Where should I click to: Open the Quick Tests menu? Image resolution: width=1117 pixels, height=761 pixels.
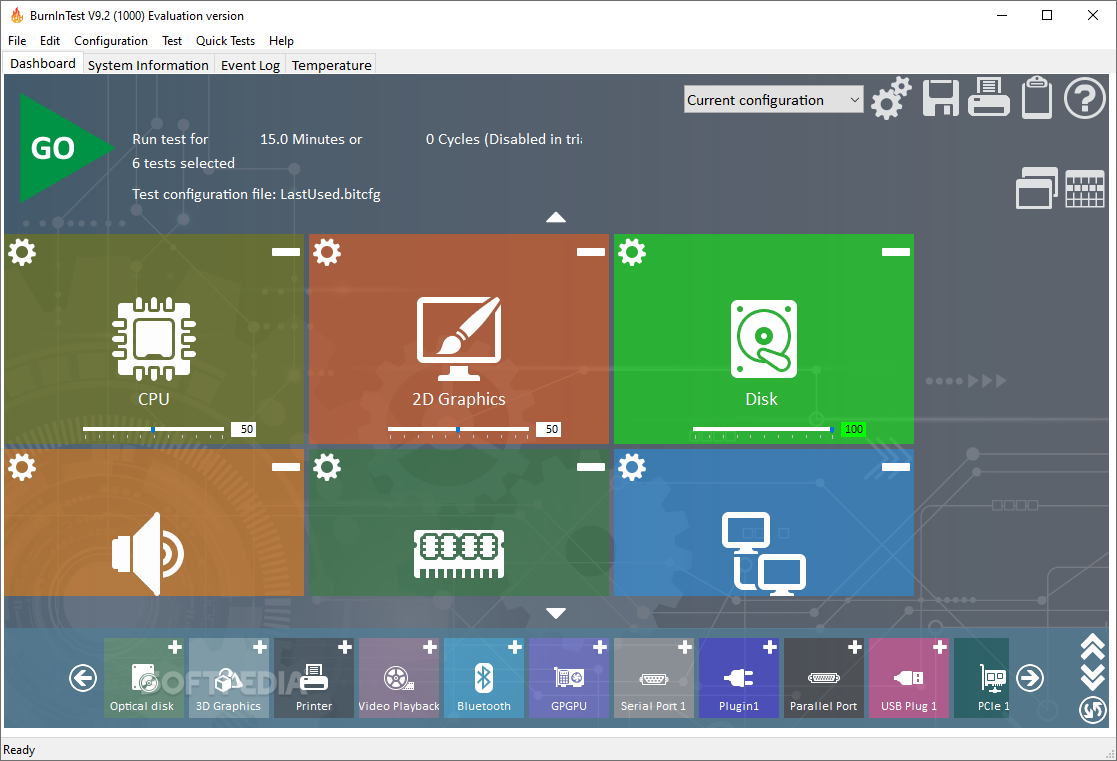pos(225,41)
